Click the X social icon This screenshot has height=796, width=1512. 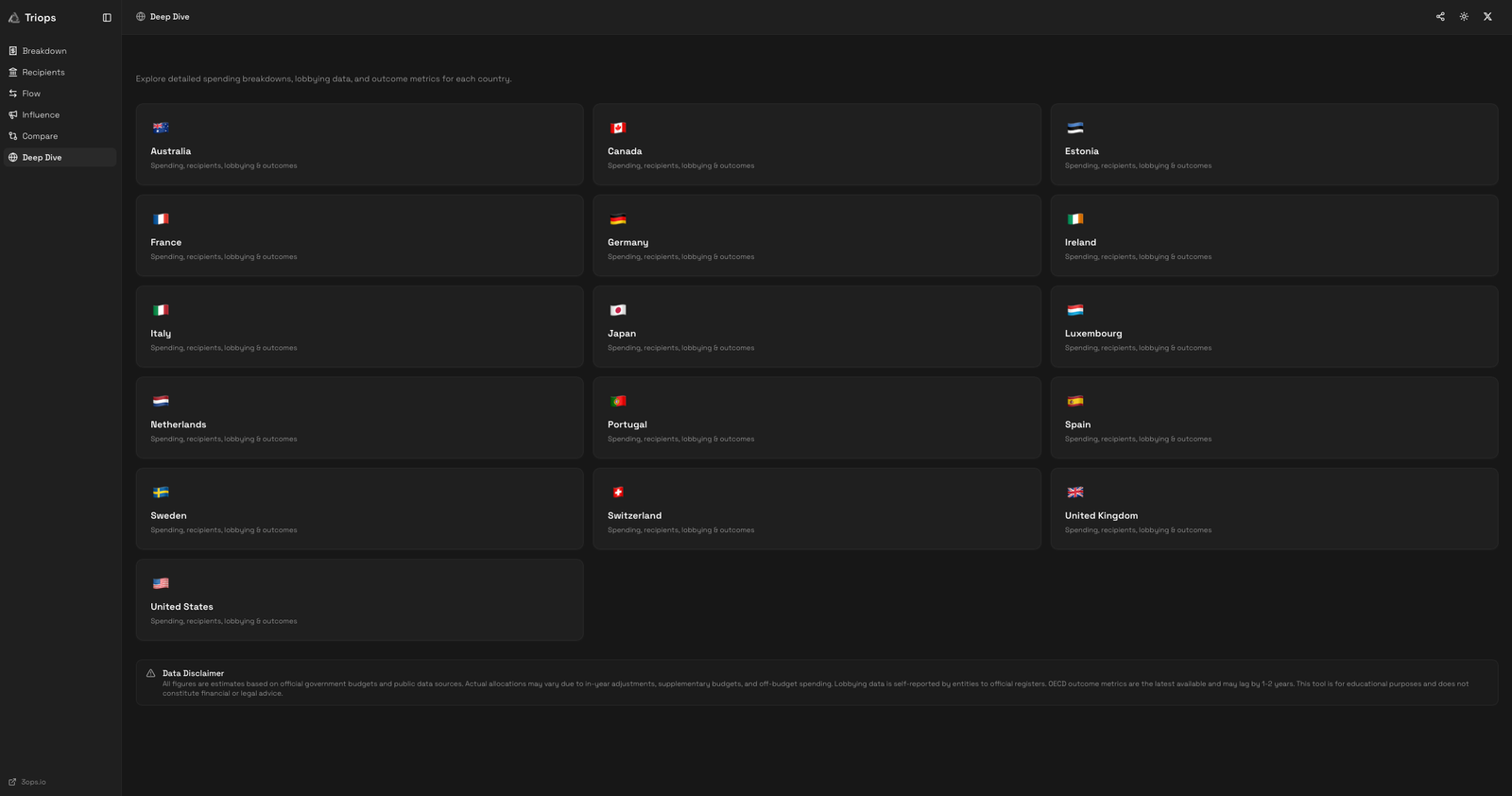[x=1487, y=17]
